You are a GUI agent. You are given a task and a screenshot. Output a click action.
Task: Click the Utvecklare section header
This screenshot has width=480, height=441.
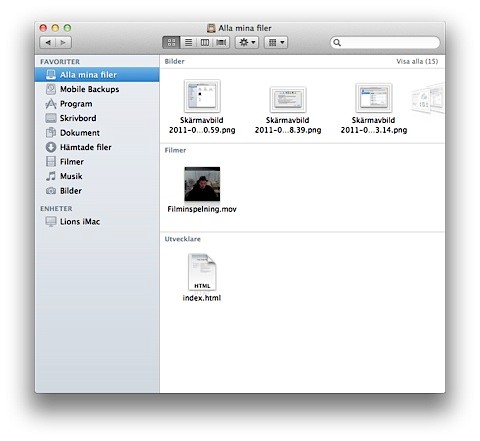click(183, 239)
